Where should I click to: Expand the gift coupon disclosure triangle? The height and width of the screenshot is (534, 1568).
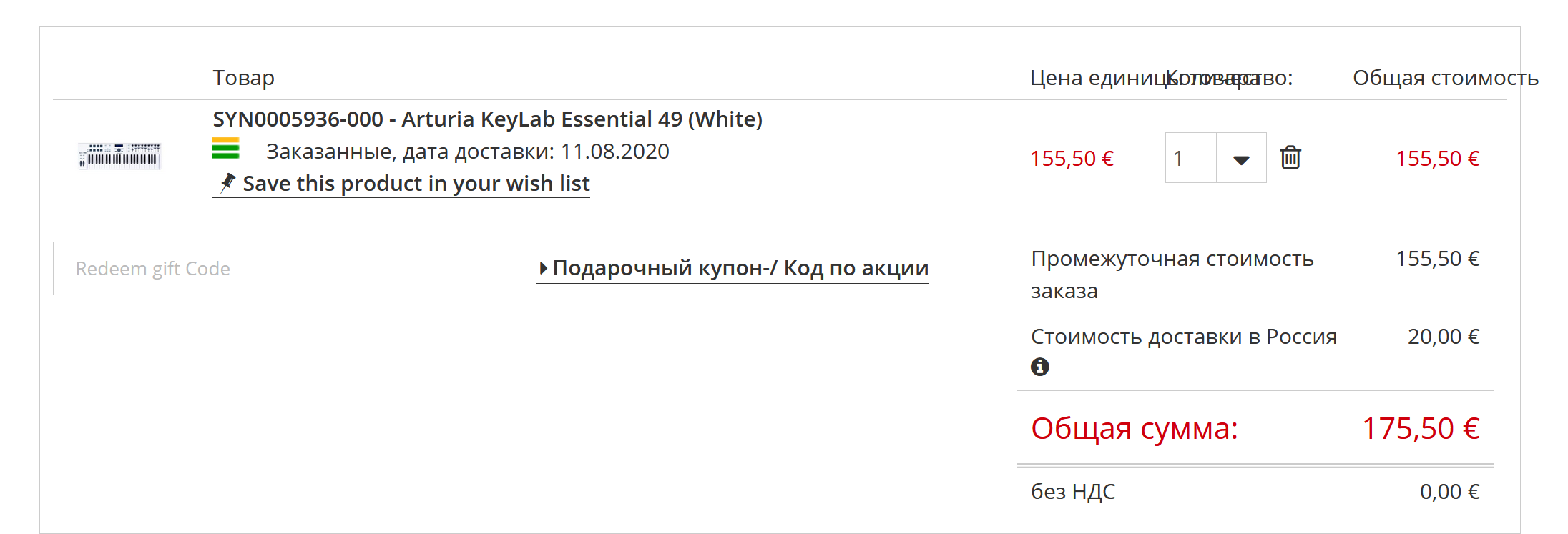544,268
